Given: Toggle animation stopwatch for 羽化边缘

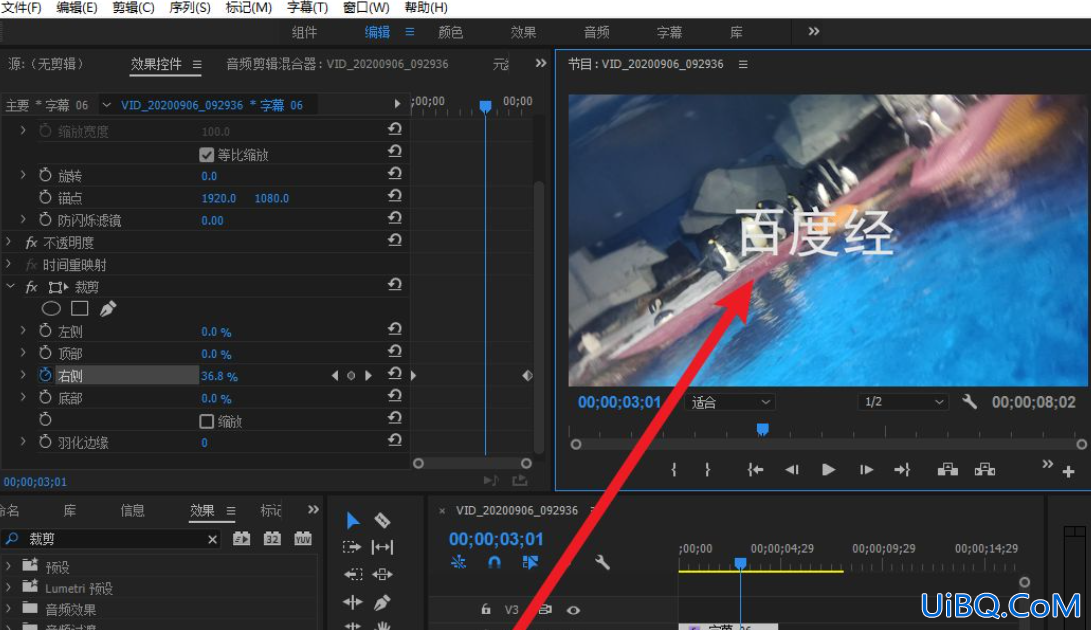Looking at the screenshot, I should click(x=45, y=442).
